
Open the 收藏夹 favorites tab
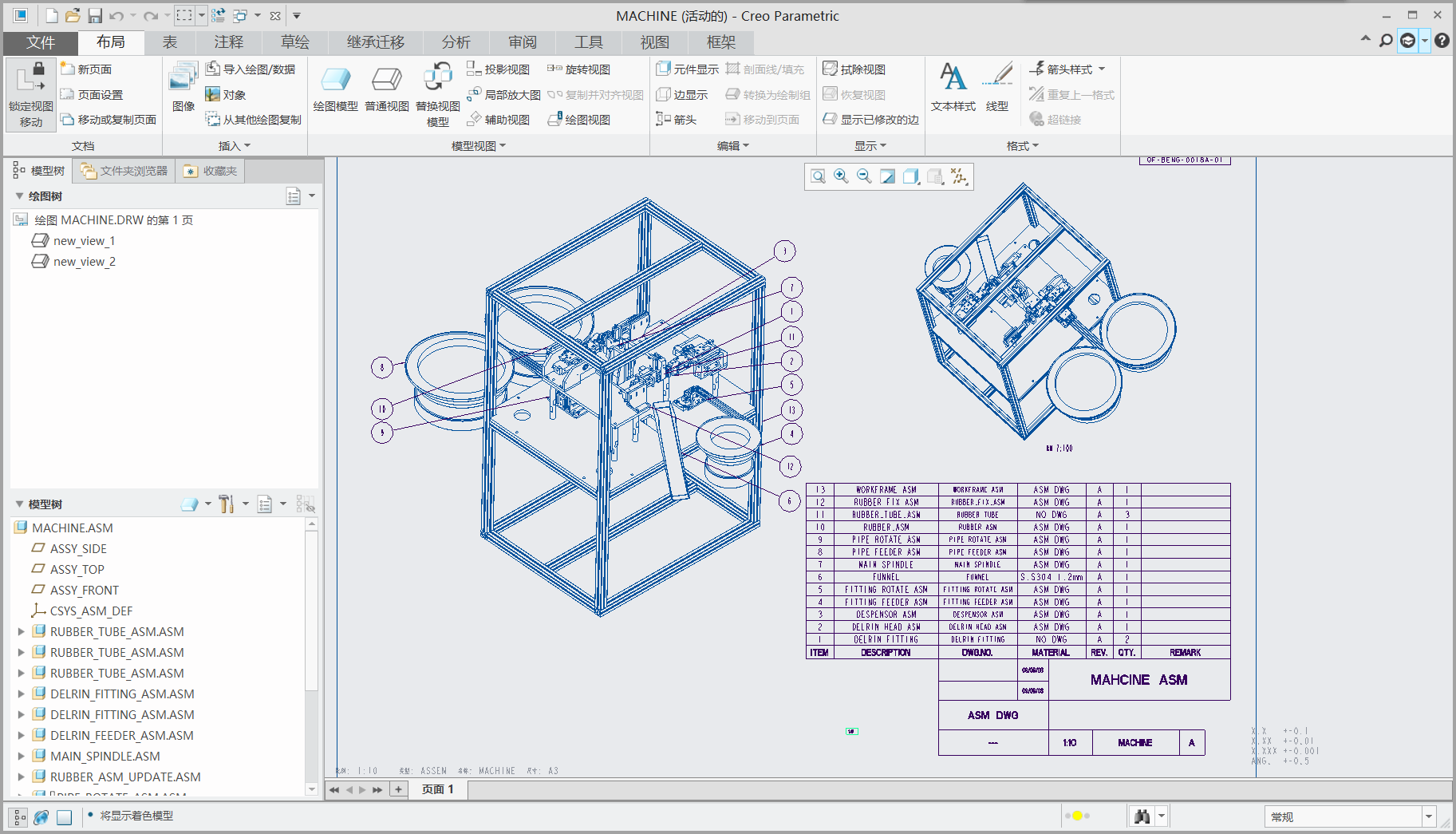211,171
